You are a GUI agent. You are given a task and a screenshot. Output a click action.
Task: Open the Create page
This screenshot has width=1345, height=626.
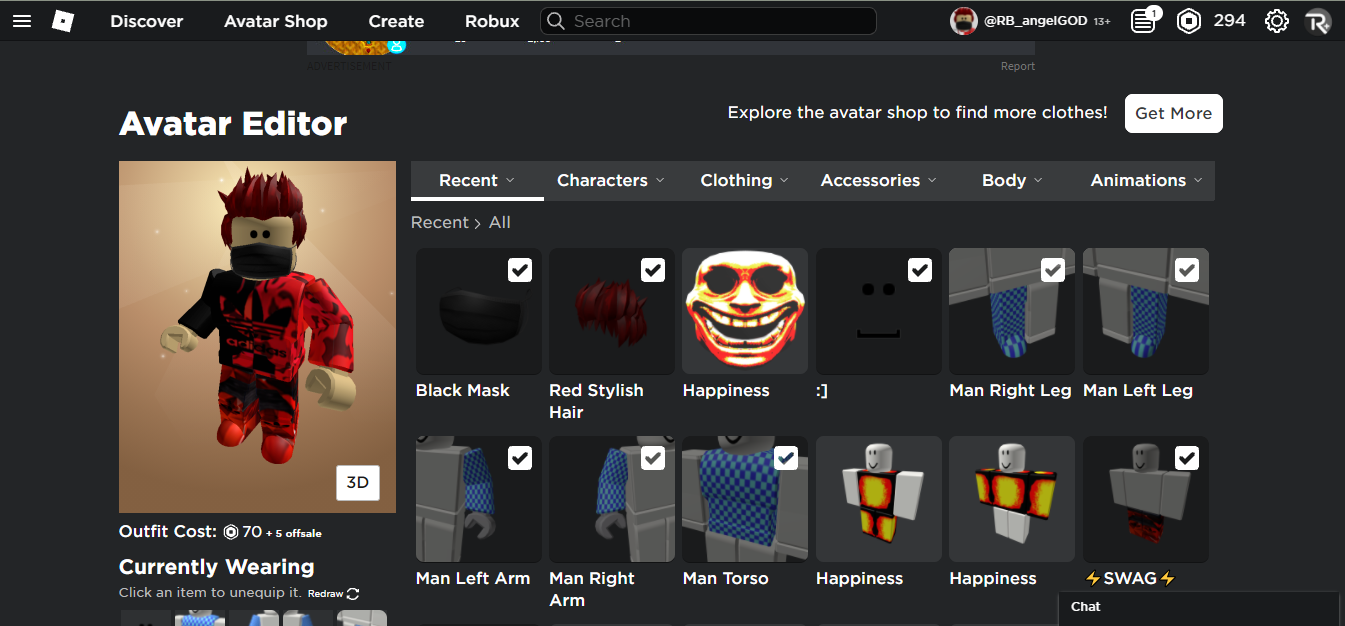(396, 21)
